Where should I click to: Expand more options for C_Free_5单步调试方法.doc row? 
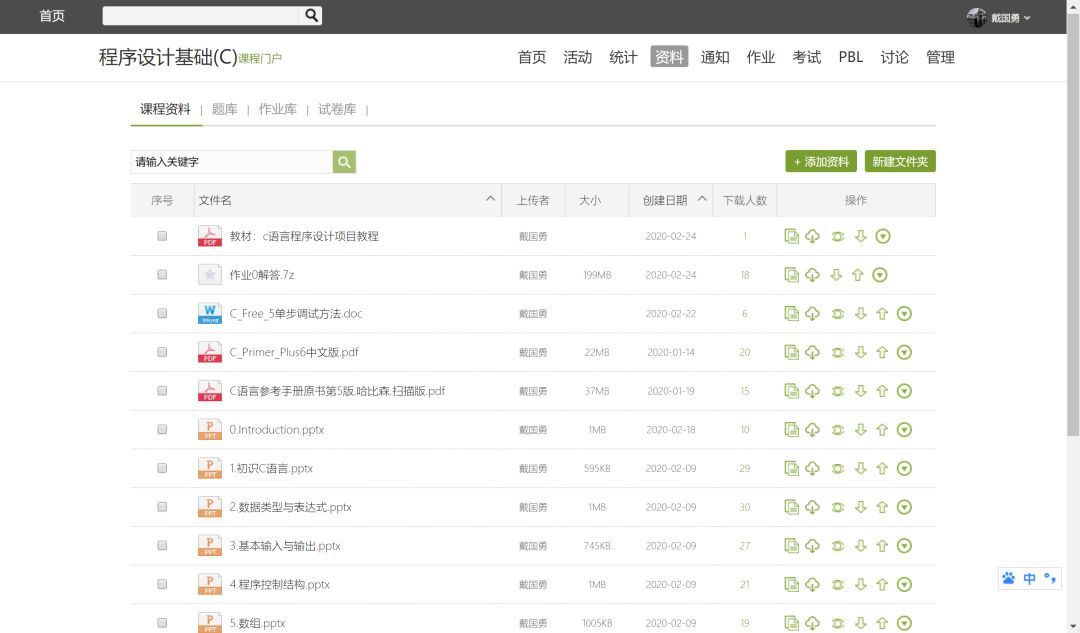(904, 314)
